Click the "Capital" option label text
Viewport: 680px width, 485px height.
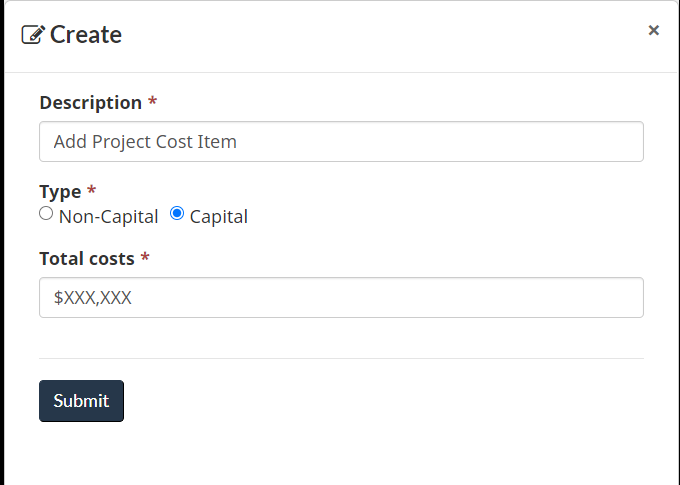(218, 216)
